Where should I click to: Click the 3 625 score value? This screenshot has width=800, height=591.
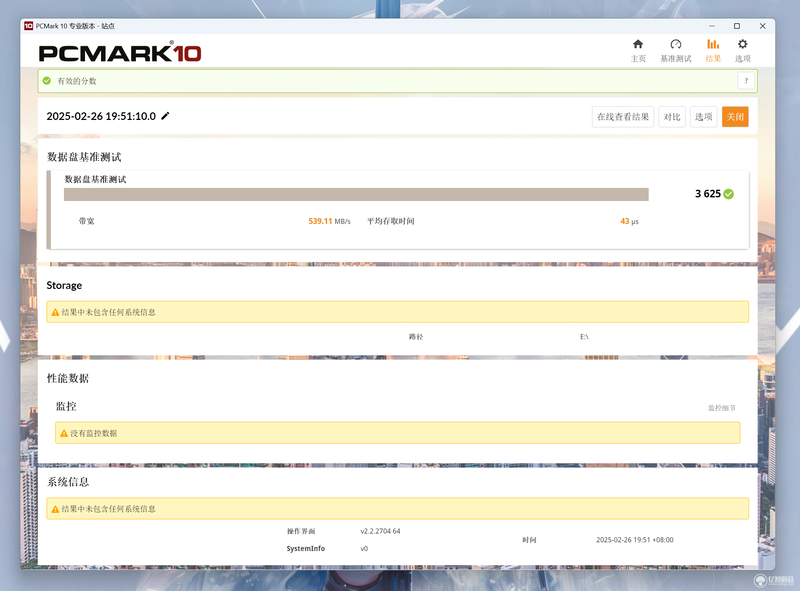(708, 194)
